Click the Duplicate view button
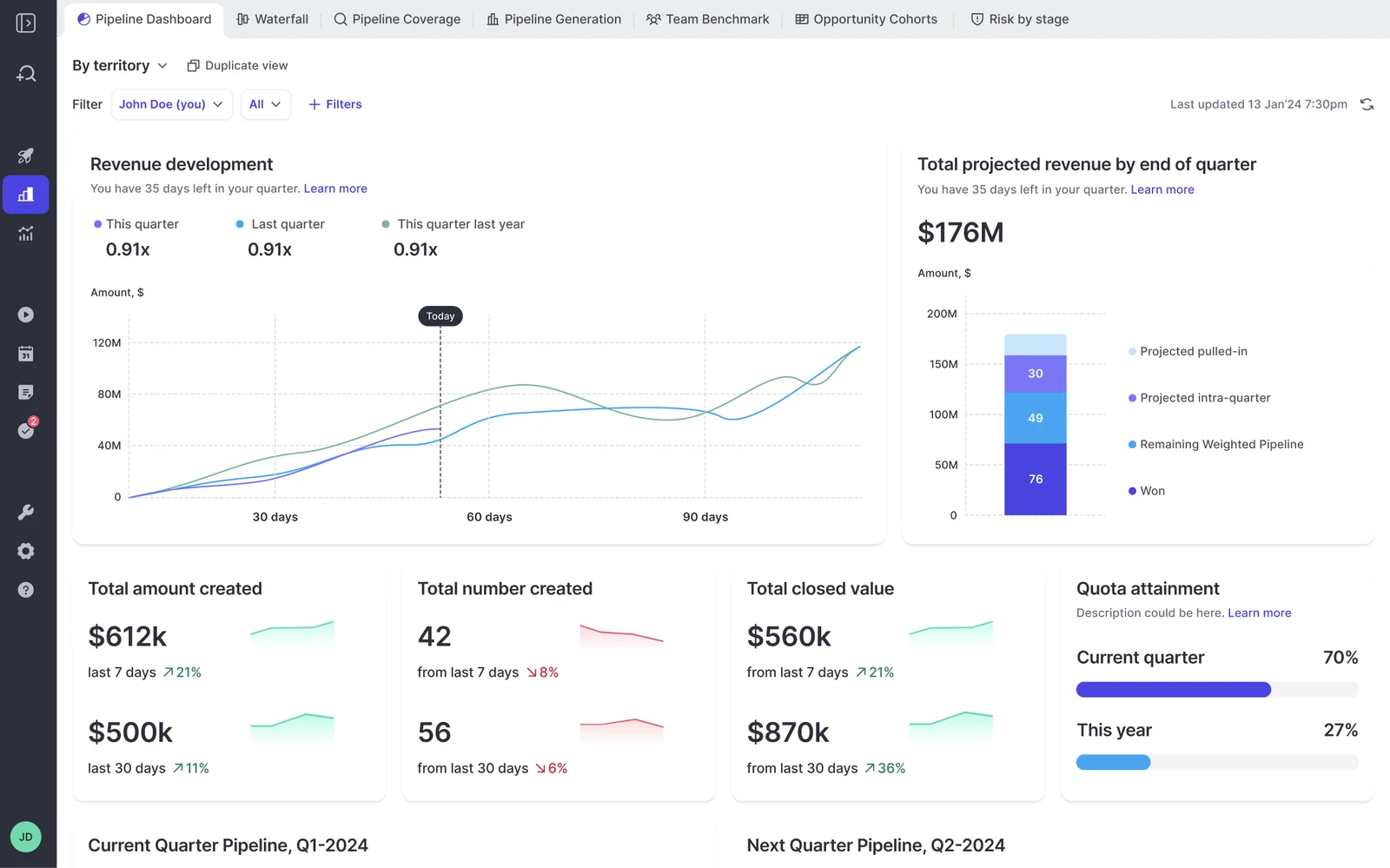1390x868 pixels. (237, 65)
